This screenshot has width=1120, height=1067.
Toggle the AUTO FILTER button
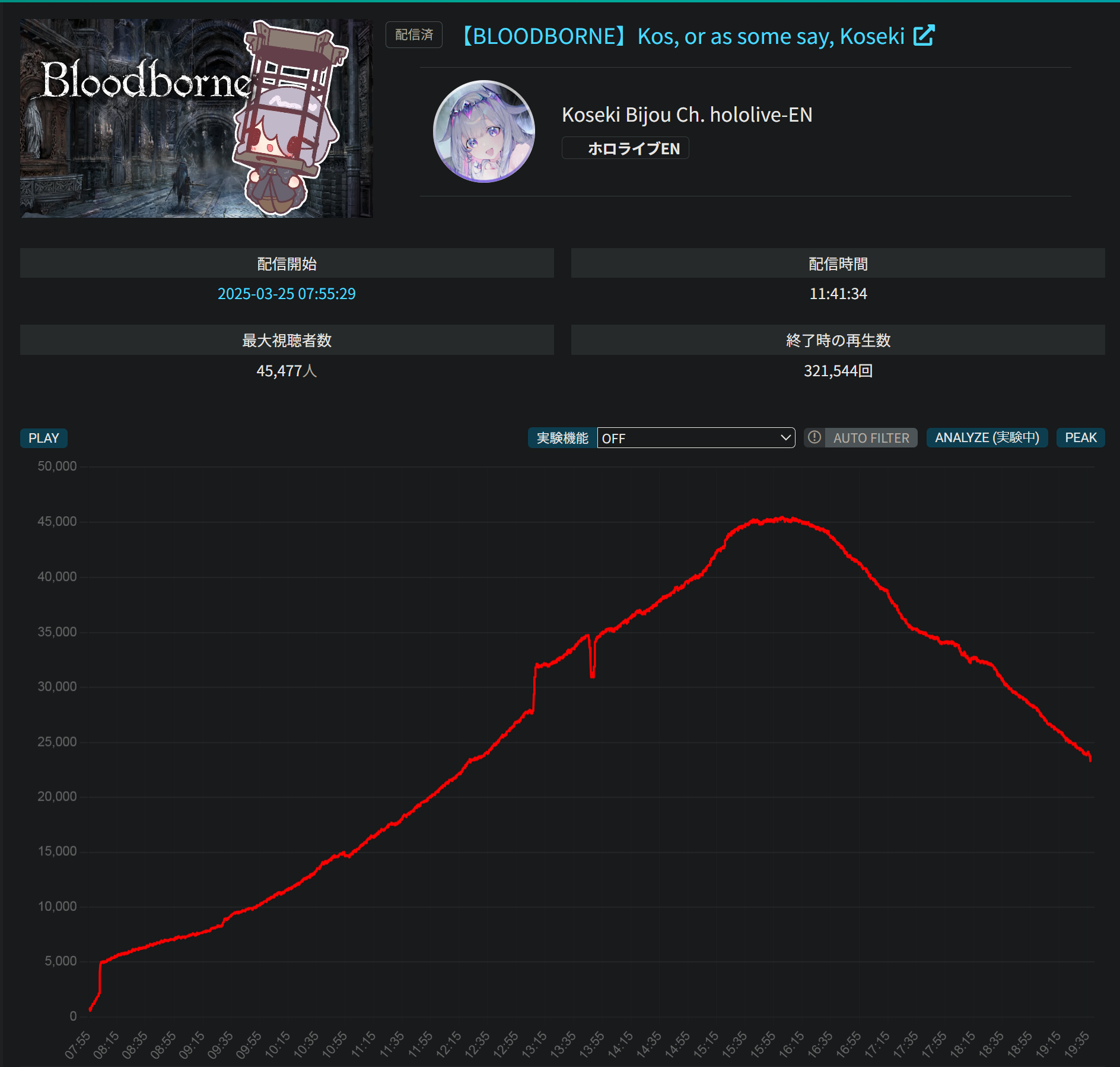coord(871,438)
